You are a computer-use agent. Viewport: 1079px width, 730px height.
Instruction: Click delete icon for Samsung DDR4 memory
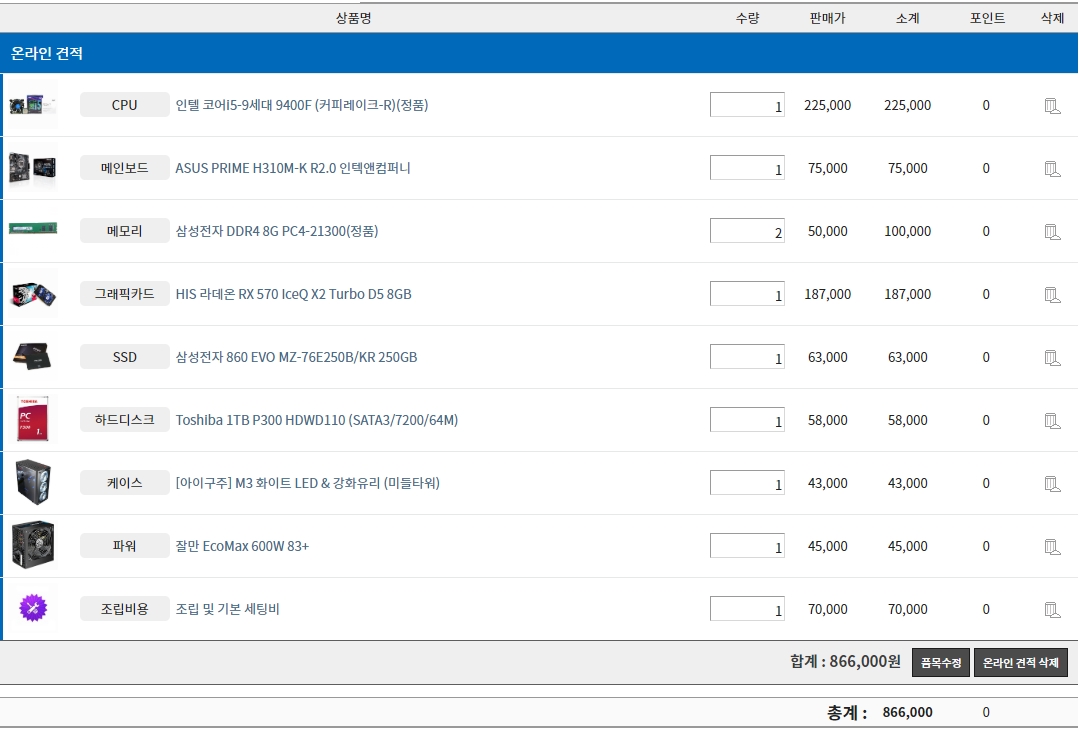click(1052, 231)
